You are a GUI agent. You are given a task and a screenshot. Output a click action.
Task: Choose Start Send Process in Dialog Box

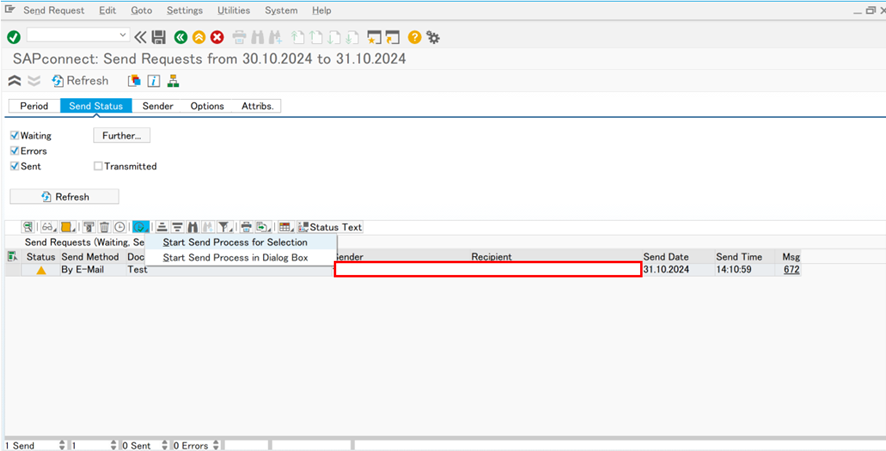(x=241, y=258)
